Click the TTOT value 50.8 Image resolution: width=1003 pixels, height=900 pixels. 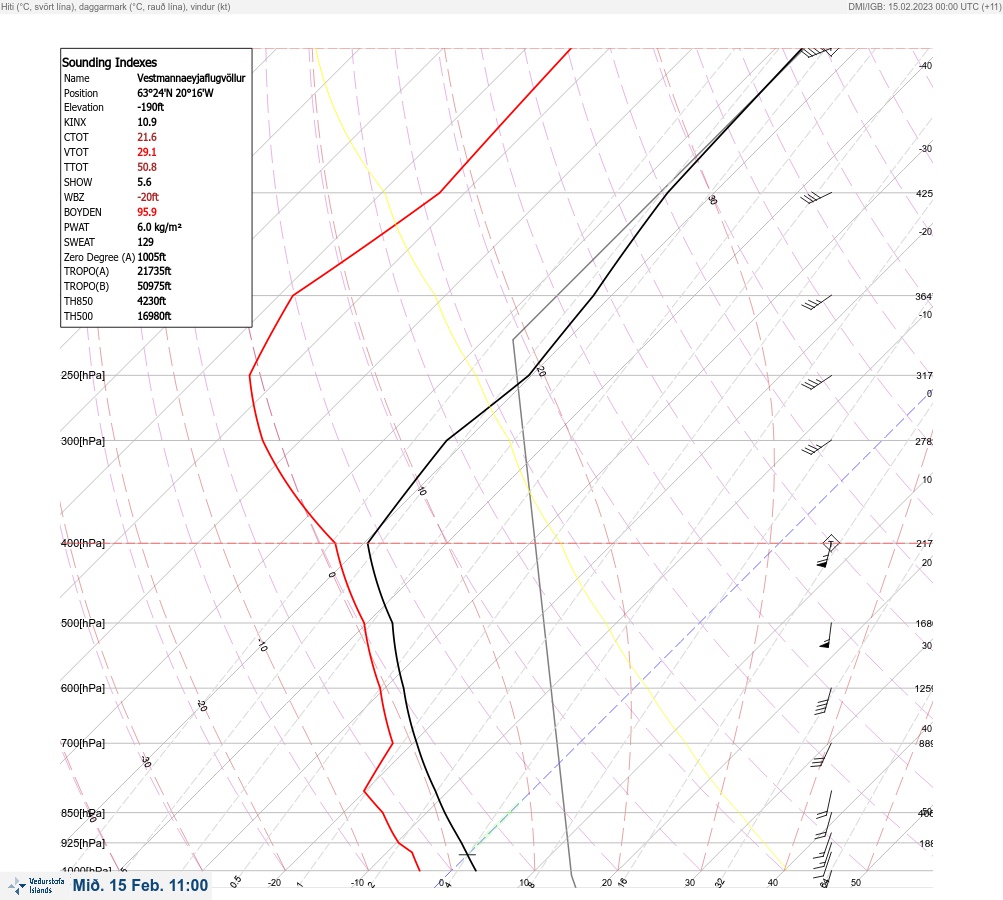point(146,167)
